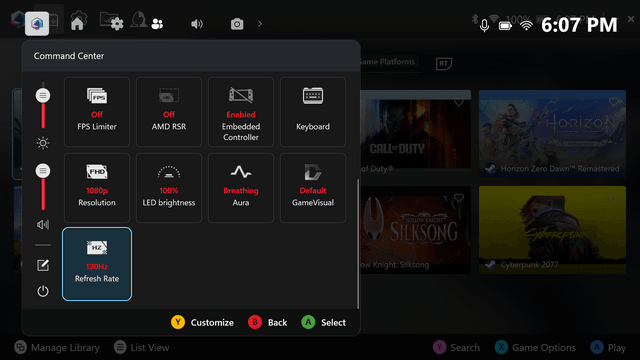Viewport: 640px width, 360px height.
Task: Favorite Call of Duty heart icon
Action: click(x=459, y=102)
